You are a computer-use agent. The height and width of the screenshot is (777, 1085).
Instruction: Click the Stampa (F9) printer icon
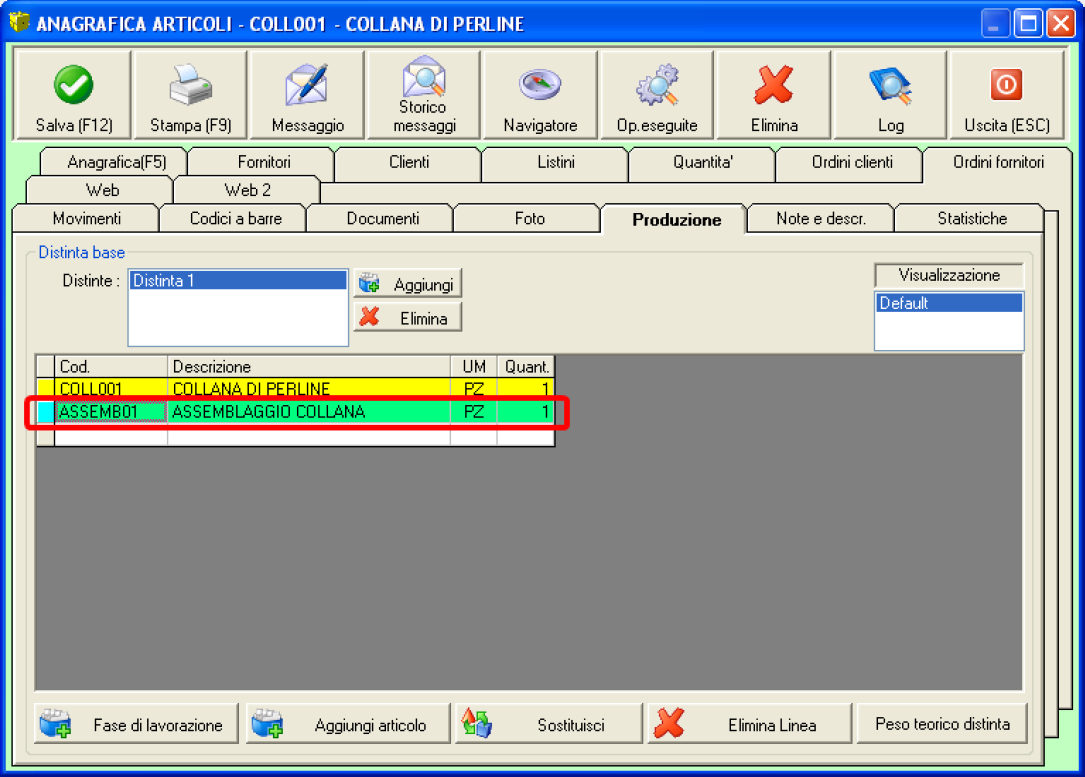click(x=190, y=87)
